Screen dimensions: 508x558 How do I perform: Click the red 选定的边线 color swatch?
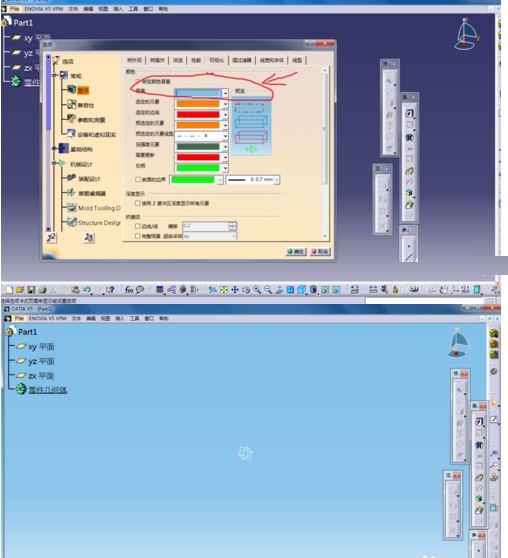[x=198, y=115]
